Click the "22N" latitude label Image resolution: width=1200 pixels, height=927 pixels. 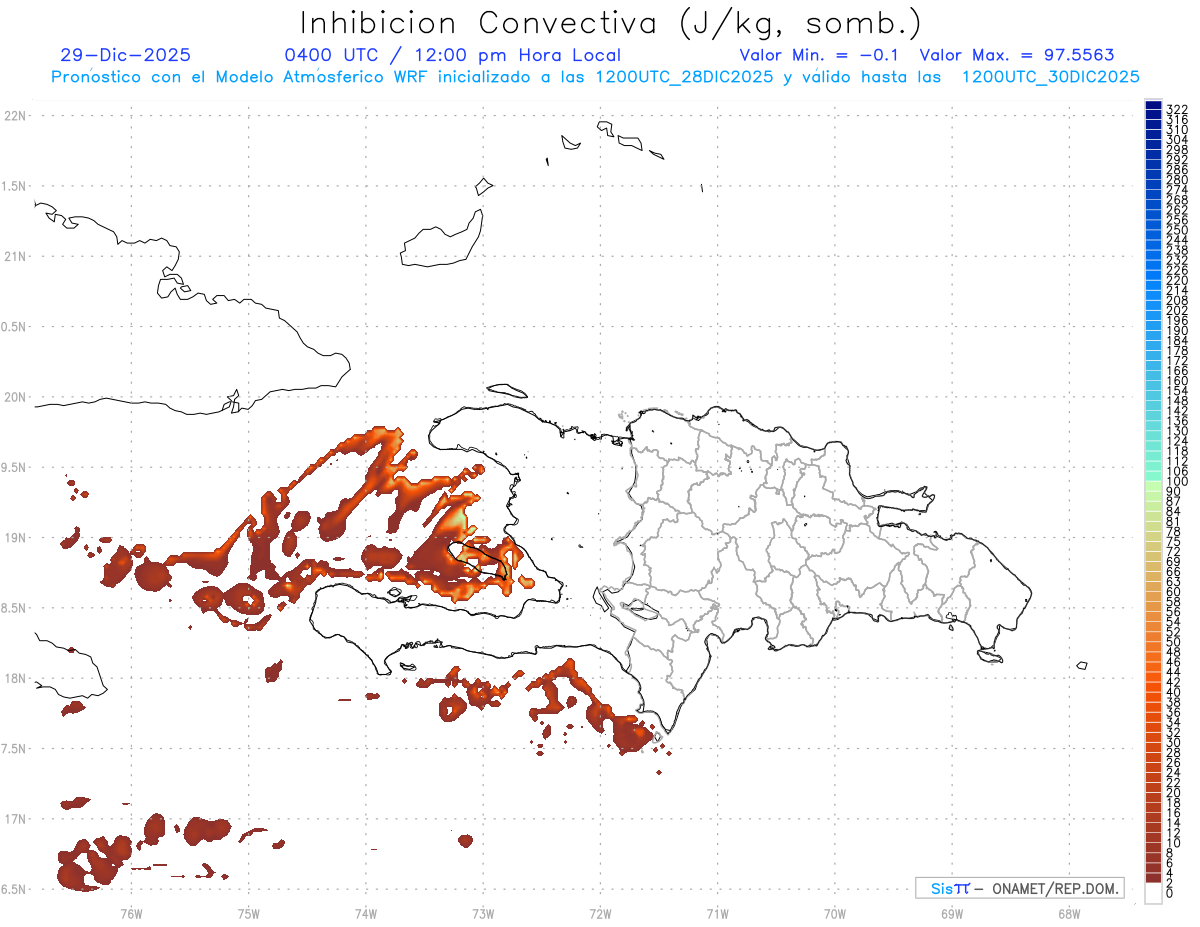click(x=14, y=116)
